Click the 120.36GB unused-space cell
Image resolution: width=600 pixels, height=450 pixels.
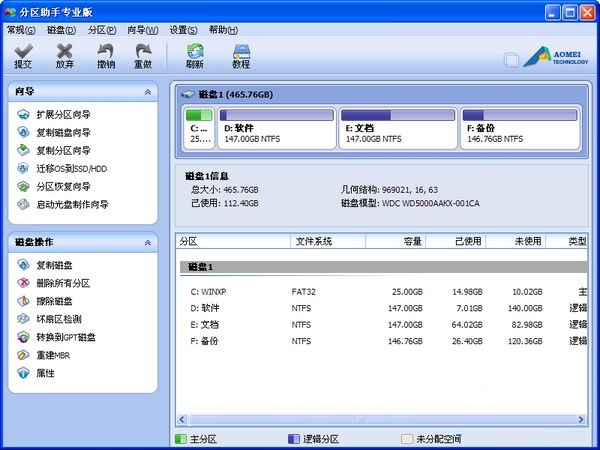pos(525,341)
